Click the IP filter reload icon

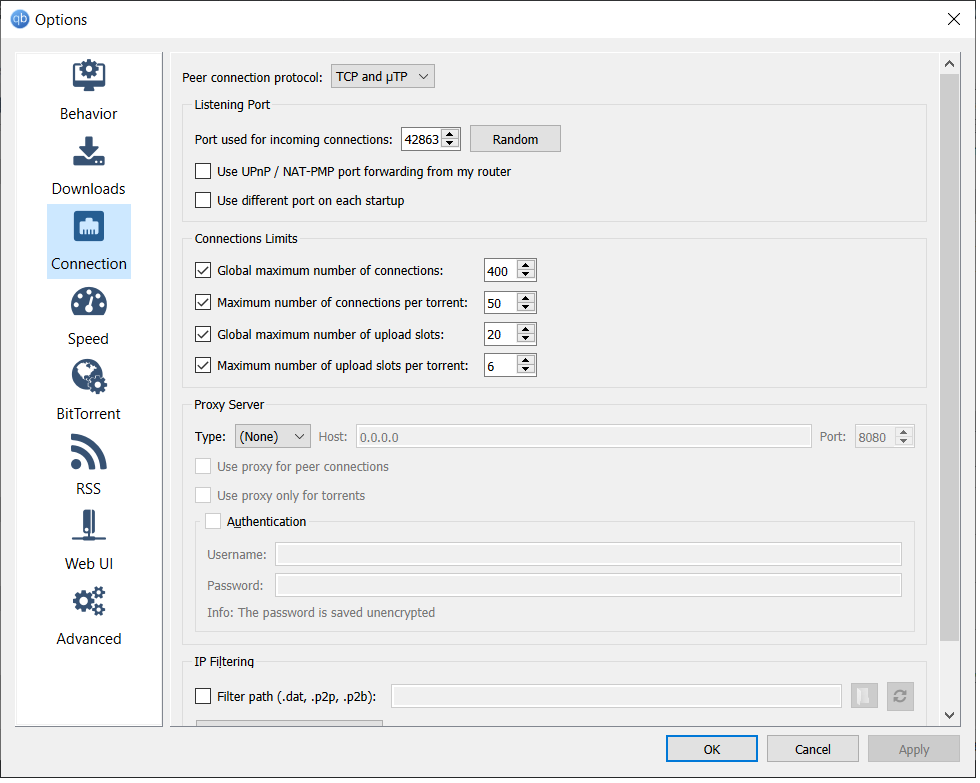(x=900, y=696)
